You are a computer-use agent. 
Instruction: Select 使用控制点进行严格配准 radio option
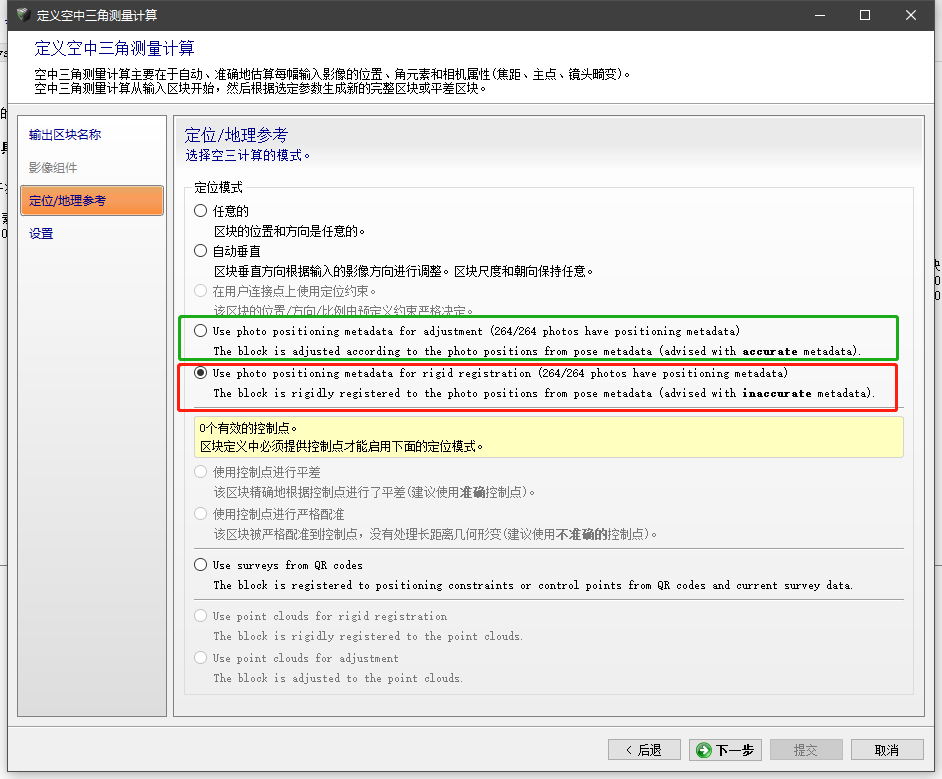[201, 514]
